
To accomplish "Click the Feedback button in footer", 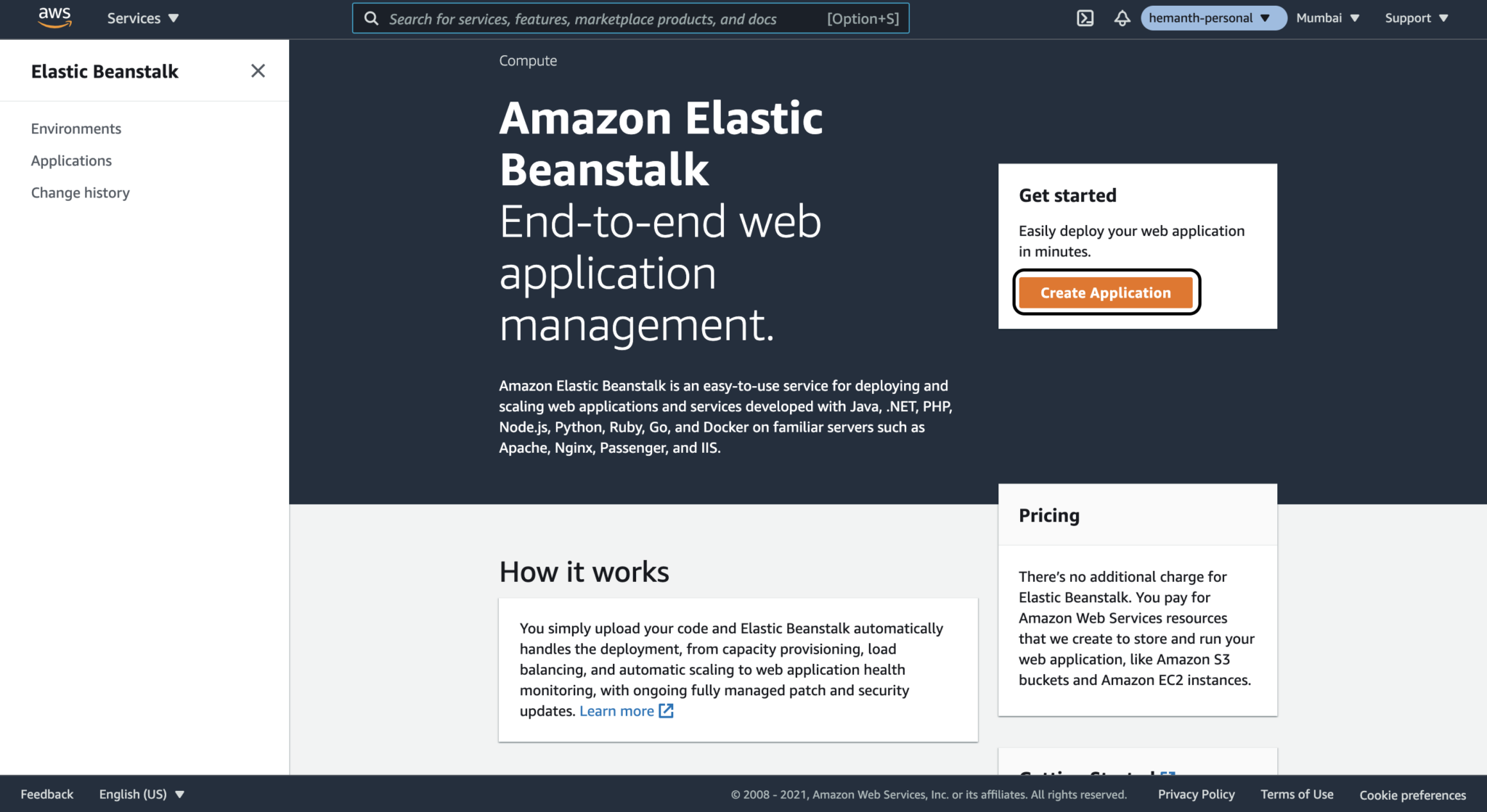I will pyautogui.click(x=46, y=794).
